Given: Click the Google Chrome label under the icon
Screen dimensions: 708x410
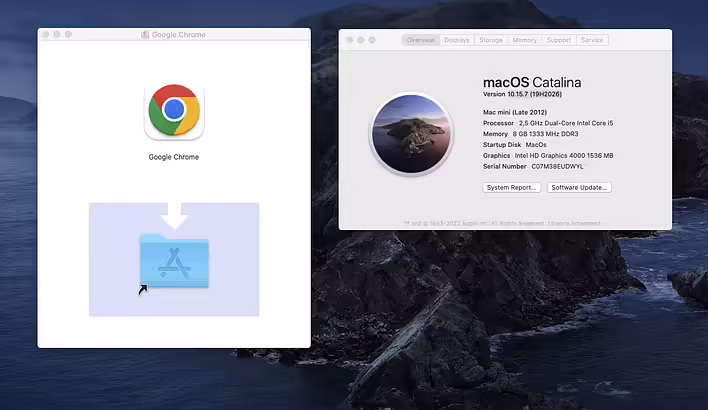Looking at the screenshot, I should click(174, 157).
